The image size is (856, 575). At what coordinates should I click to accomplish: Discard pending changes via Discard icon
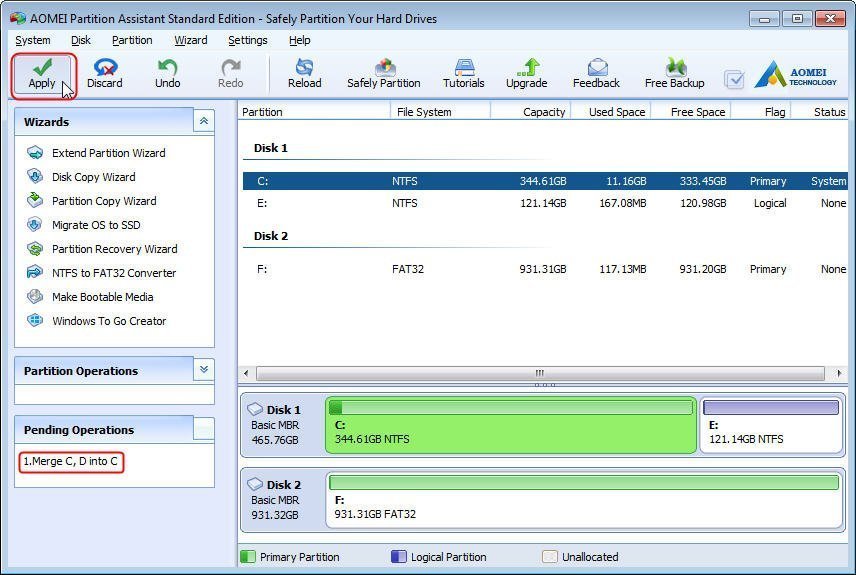pos(105,74)
